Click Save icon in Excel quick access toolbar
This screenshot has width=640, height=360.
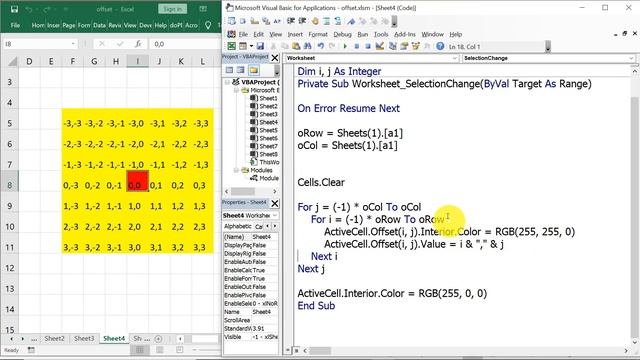click(x=14, y=9)
